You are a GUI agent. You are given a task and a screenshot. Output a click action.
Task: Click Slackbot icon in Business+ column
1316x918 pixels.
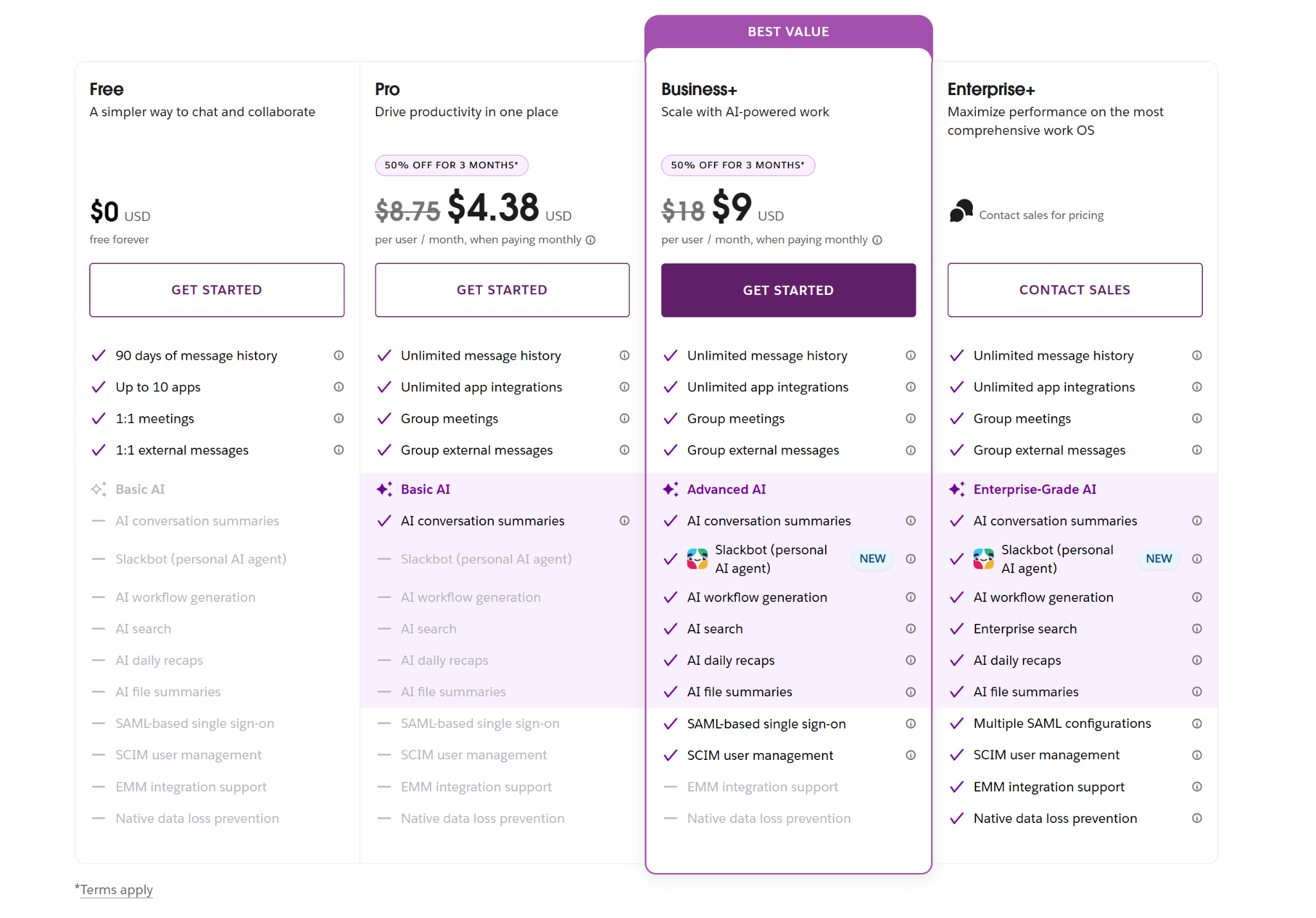tap(697, 559)
